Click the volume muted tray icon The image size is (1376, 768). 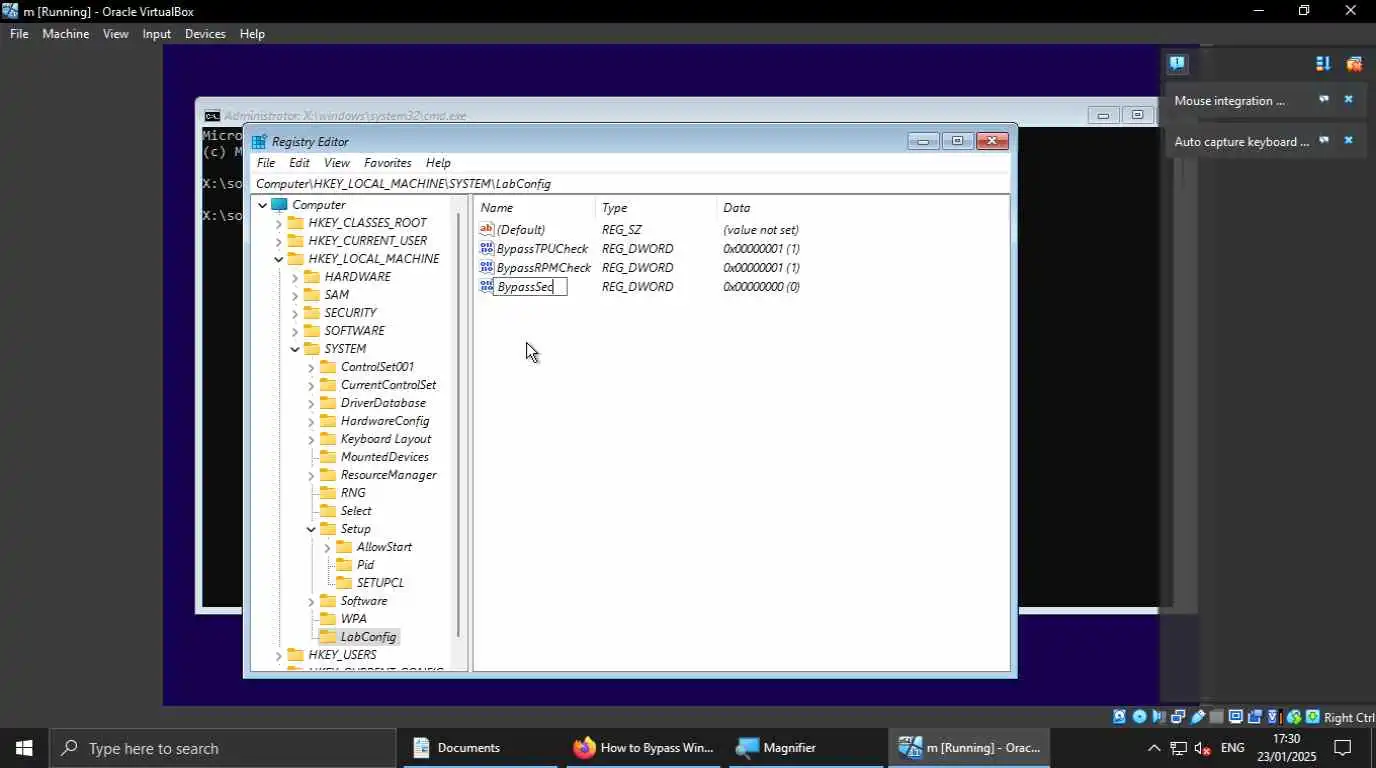click(x=1203, y=748)
